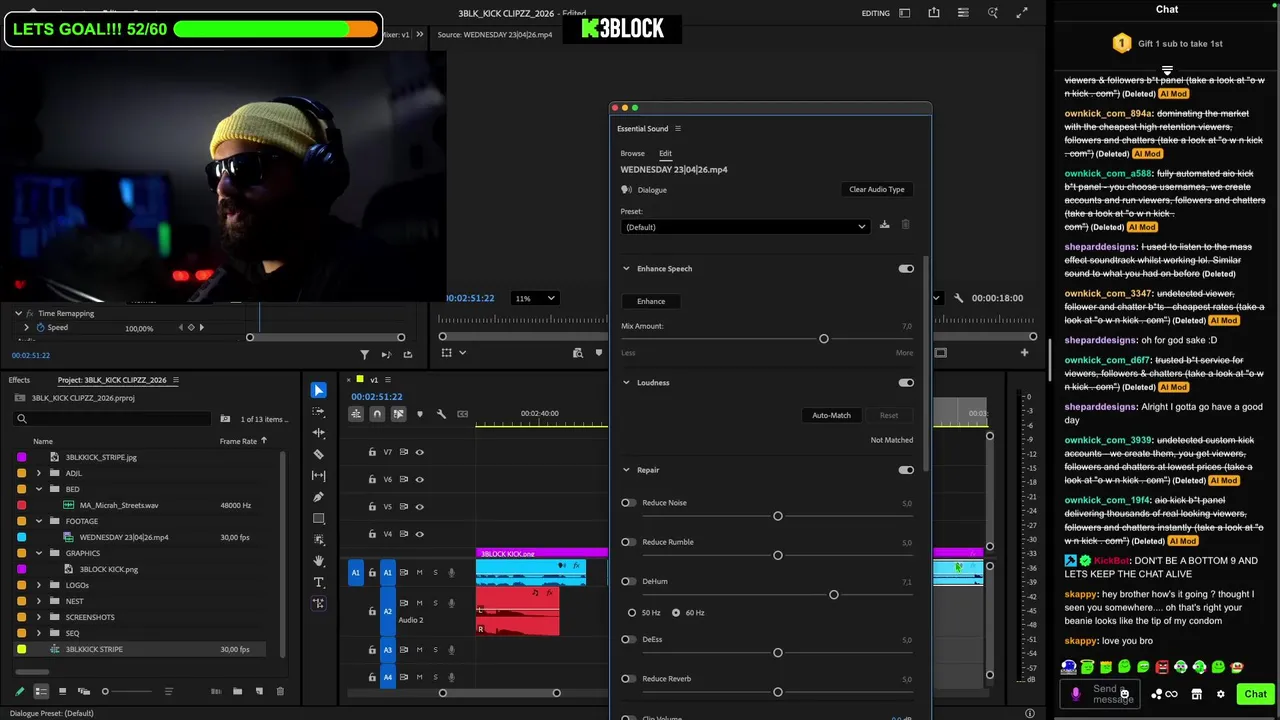The image size is (1280, 720).
Task: Enable the DeEss option
Action: [628, 639]
